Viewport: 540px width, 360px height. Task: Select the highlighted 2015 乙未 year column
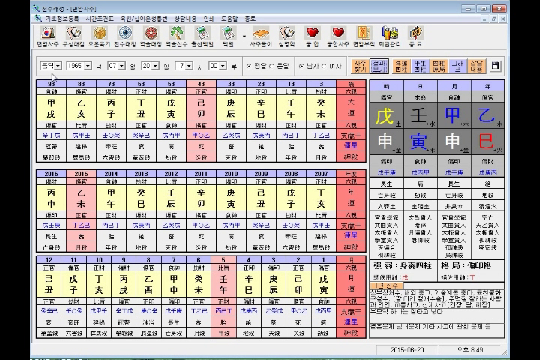pyautogui.click(x=81, y=210)
